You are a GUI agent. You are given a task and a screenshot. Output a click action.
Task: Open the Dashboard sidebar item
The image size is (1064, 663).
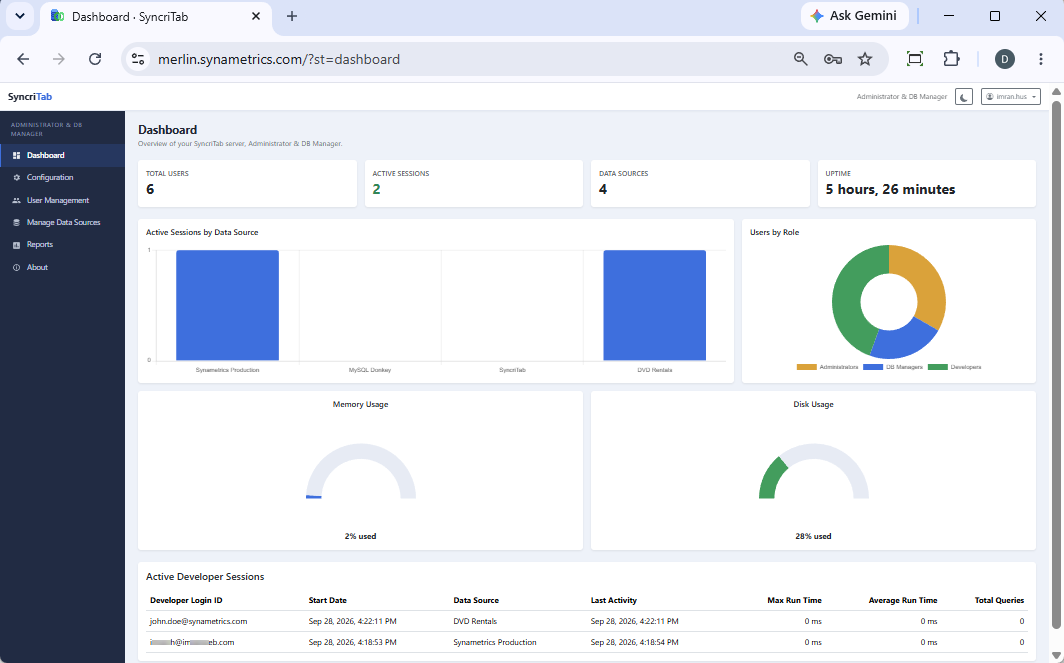pyautogui.click(x=62, y=155)
